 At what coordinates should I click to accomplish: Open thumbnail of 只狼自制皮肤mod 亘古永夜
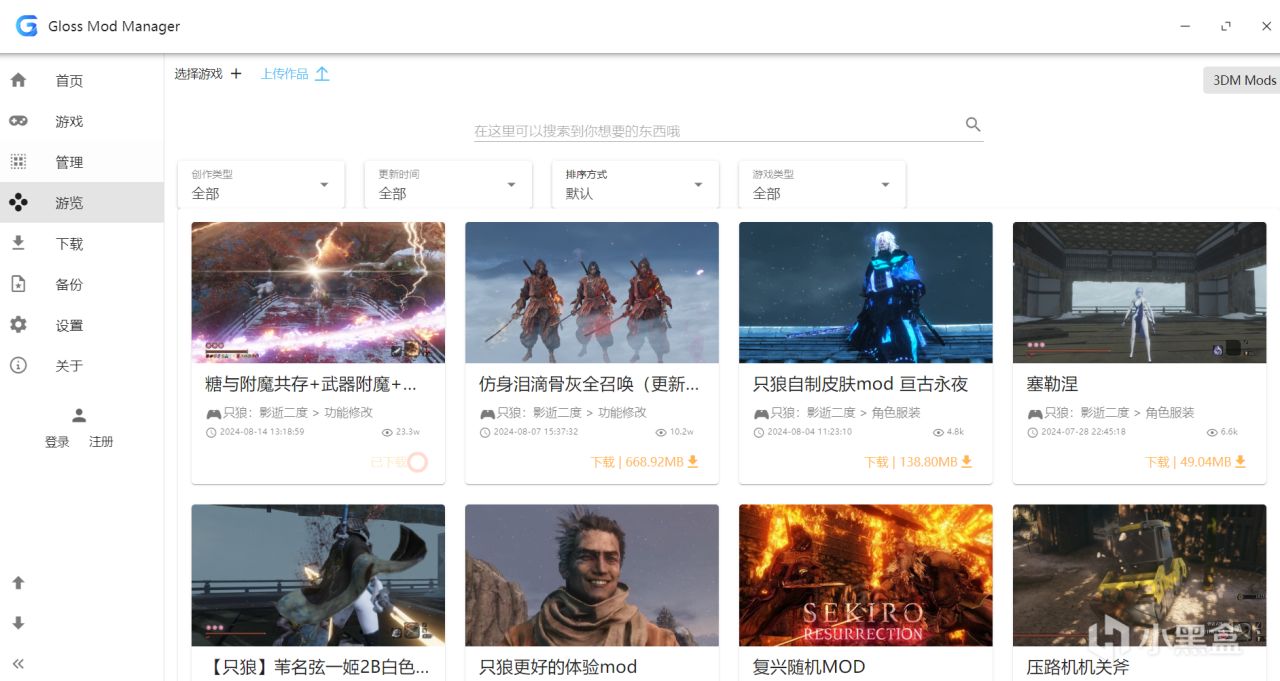[x=866, y=292]
